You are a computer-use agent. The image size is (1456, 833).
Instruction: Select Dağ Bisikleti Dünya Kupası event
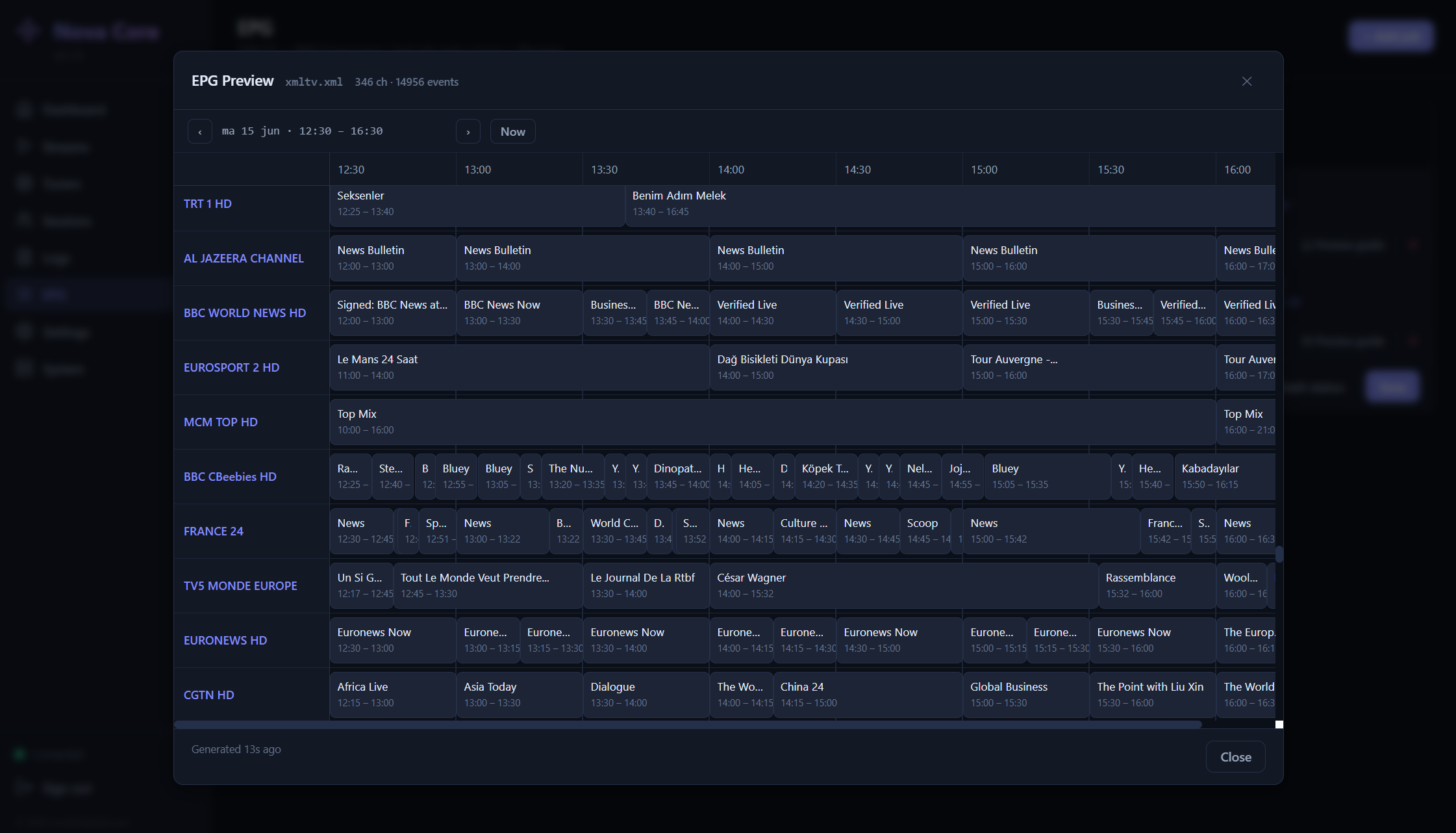pyautogui.click(x=835, y=367)
